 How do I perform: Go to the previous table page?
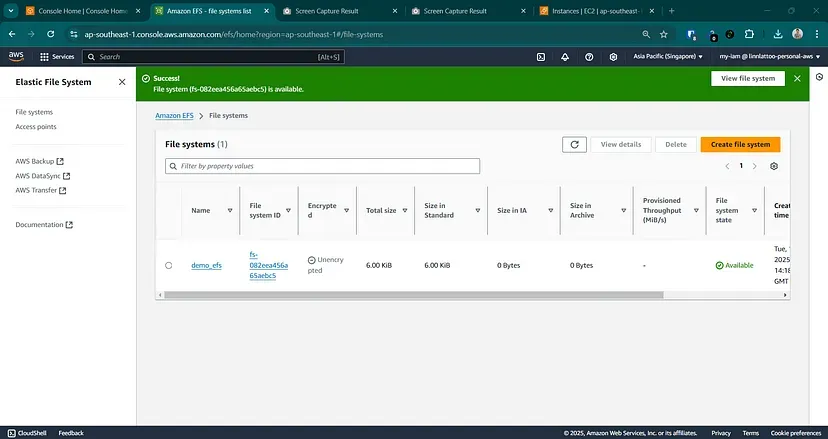(727, 166)
